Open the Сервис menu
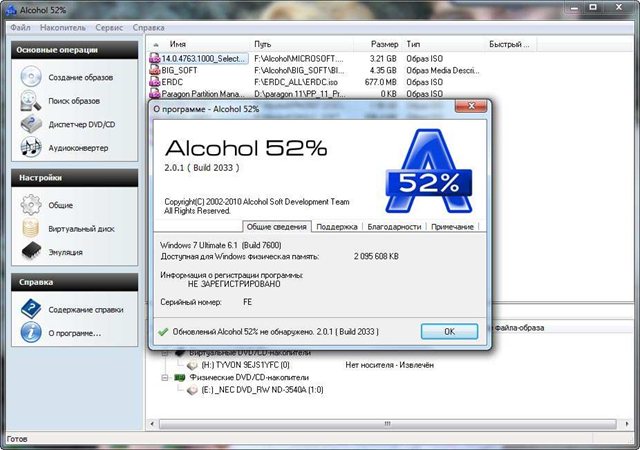 coord(109,28)
